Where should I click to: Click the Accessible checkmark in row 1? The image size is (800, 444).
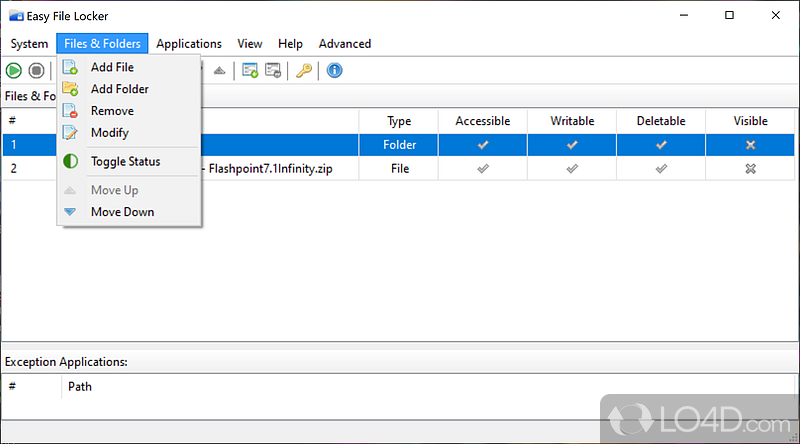pyautogui.click(x=483, y=145)
